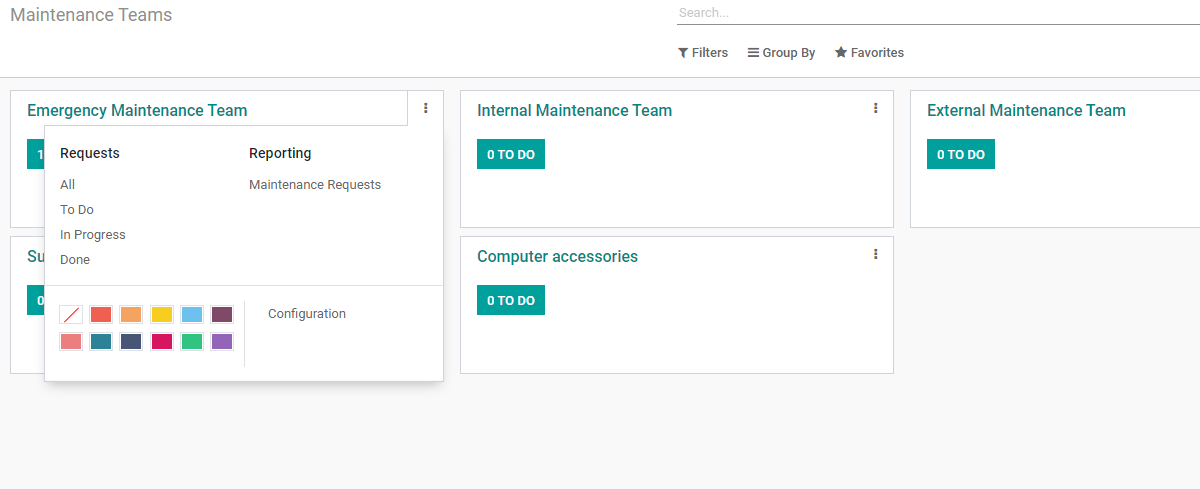
Task: Pick the dark navy color swatch
Action: [x=131, y=341]
